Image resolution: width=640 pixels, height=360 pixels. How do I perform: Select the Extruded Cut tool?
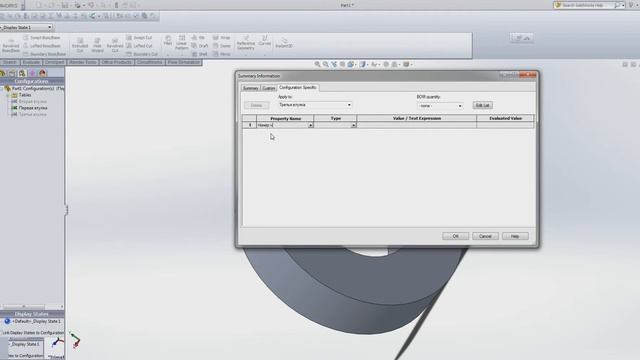[80, 45]
